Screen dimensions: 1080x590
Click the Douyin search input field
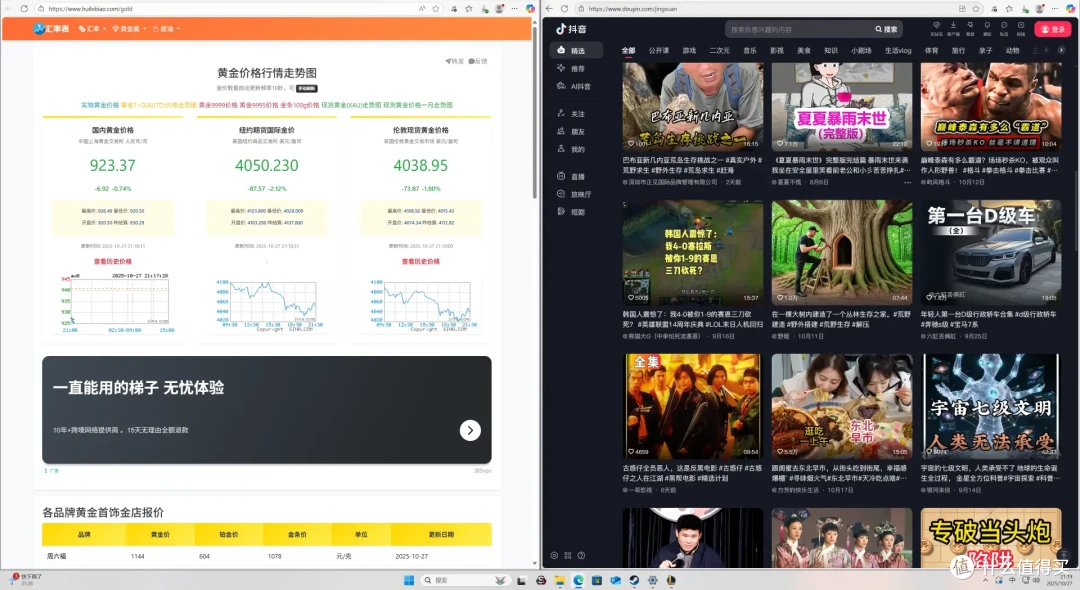(x=797, y=29)
